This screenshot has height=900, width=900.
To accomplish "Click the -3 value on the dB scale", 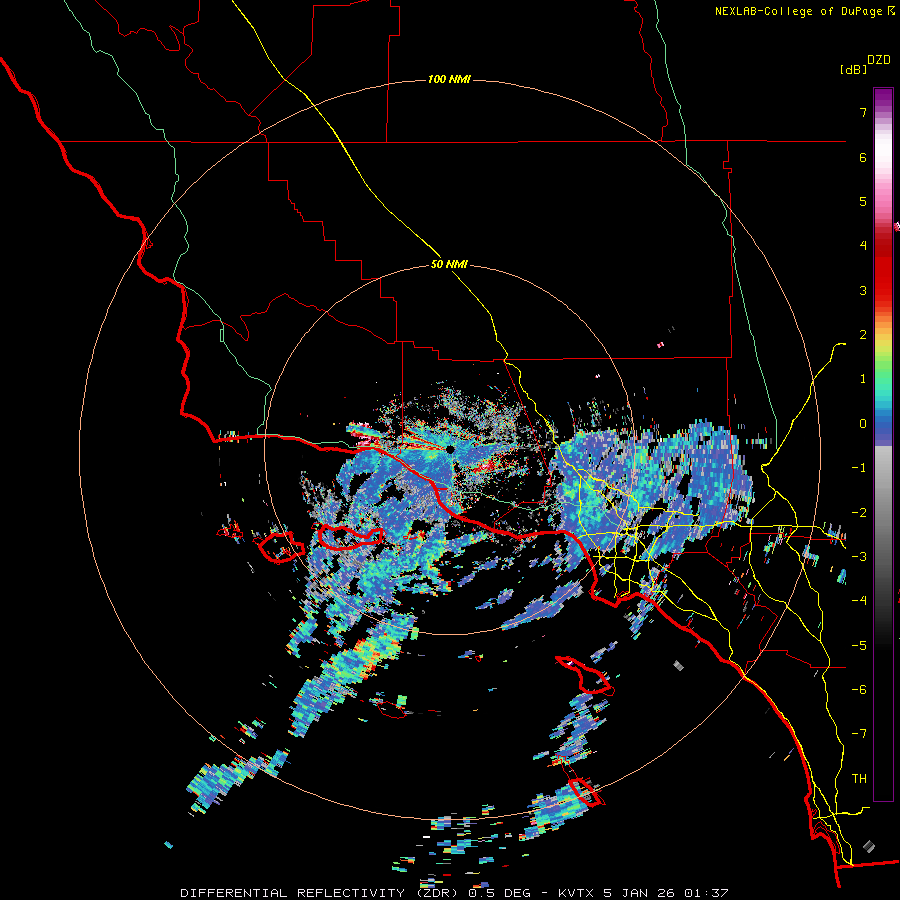I will point(859,557).
